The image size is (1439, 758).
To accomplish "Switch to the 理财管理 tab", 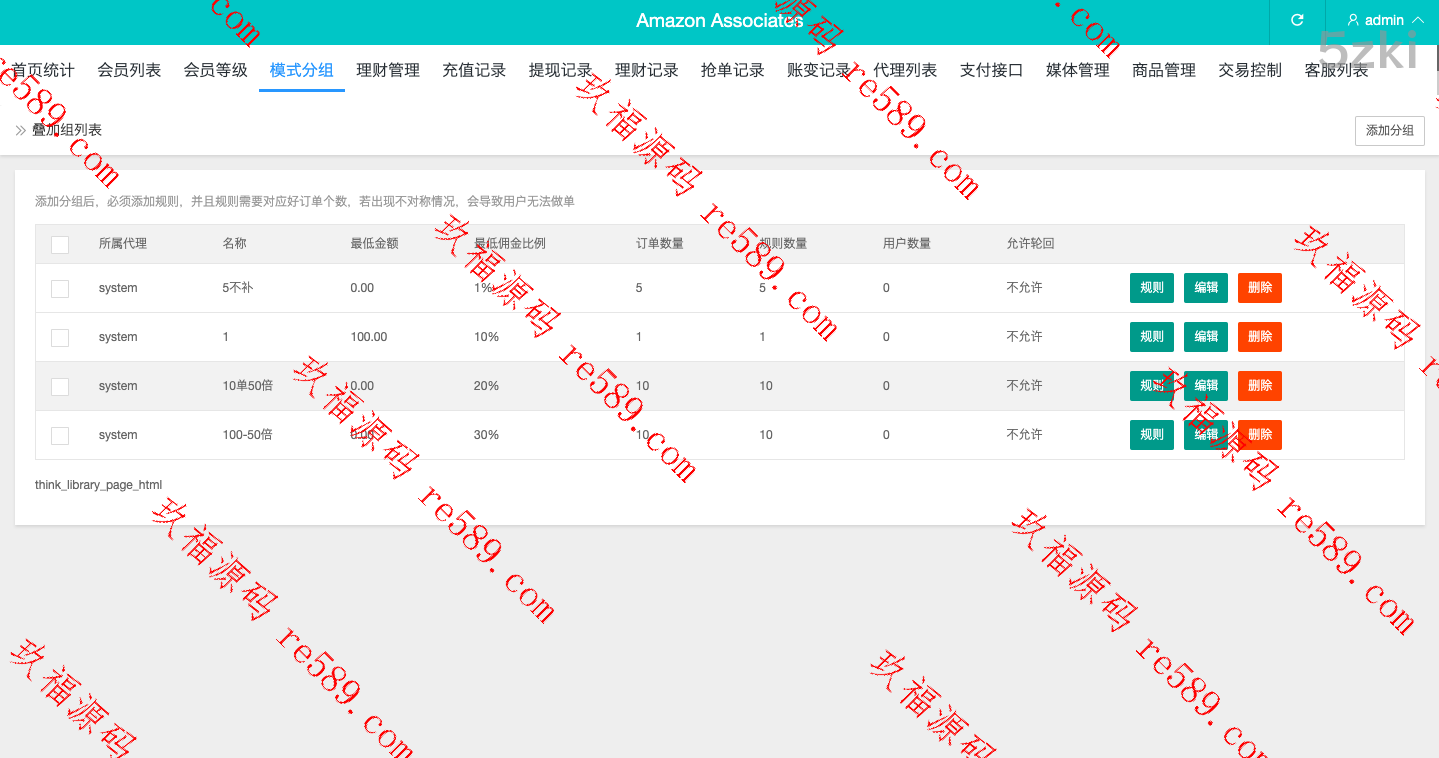I will point(388,70).
